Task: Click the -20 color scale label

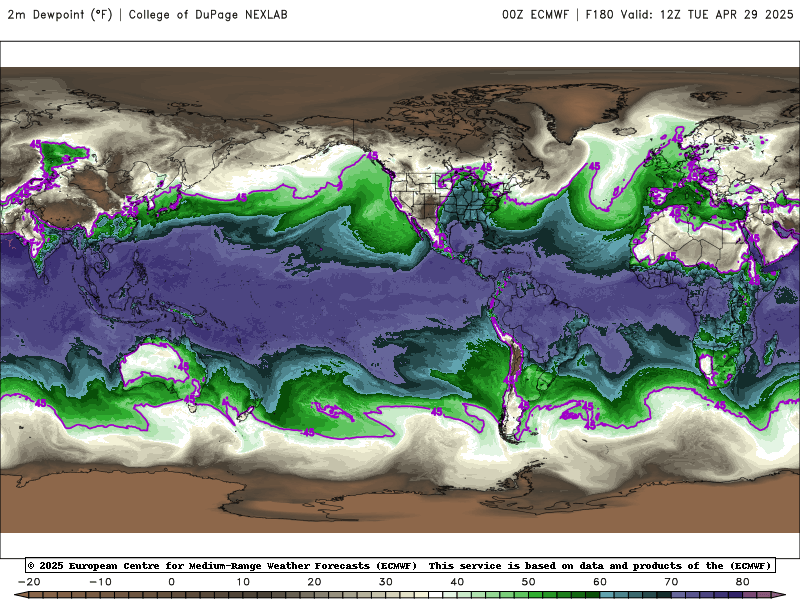Action: pyautogui.click(x=29, y=582)
